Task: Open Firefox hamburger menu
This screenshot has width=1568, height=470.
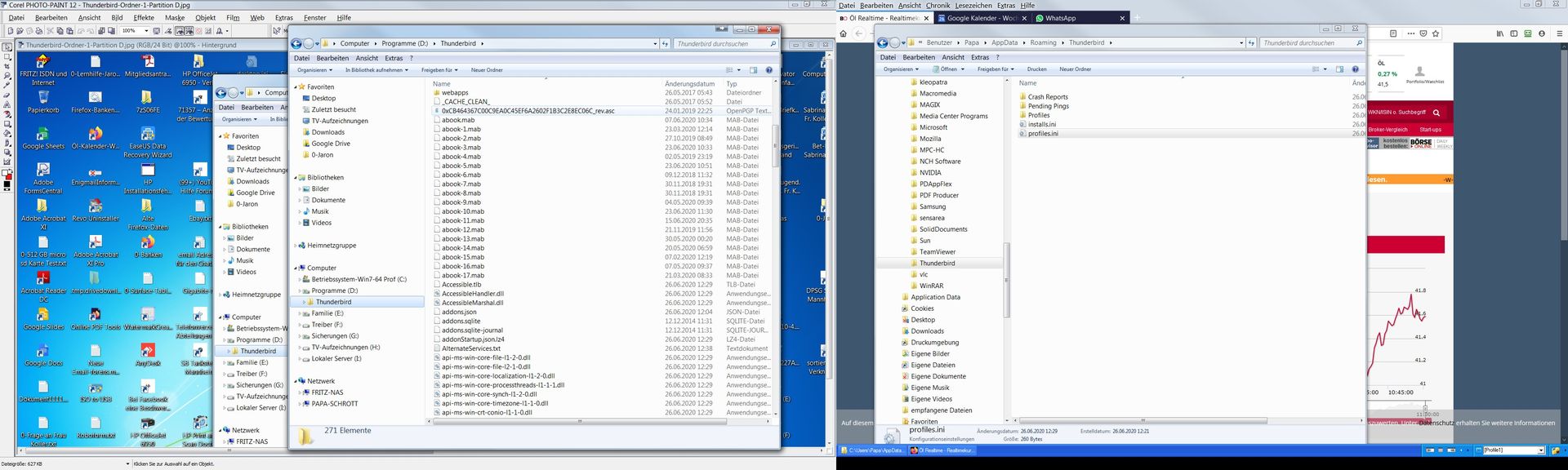Action: (x=1560, y=33)
